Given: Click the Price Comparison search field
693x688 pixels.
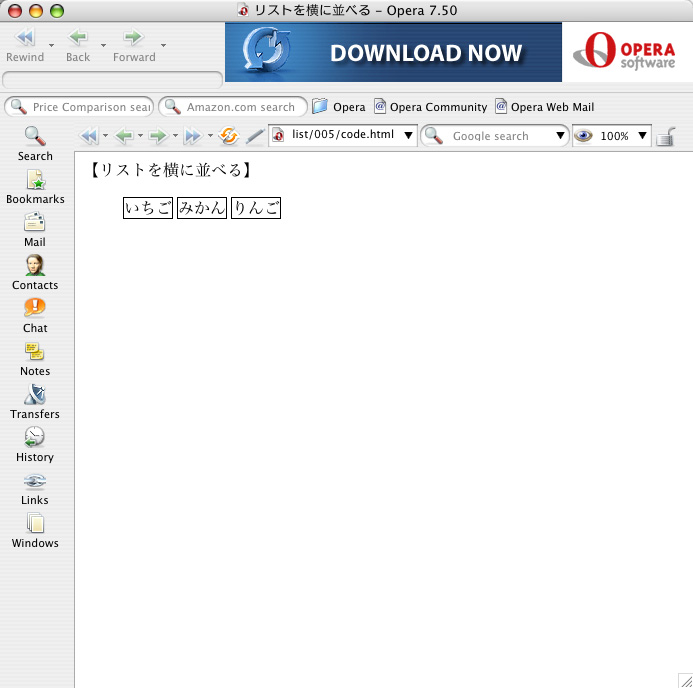Looking at the screenshot, I should 79,107.
